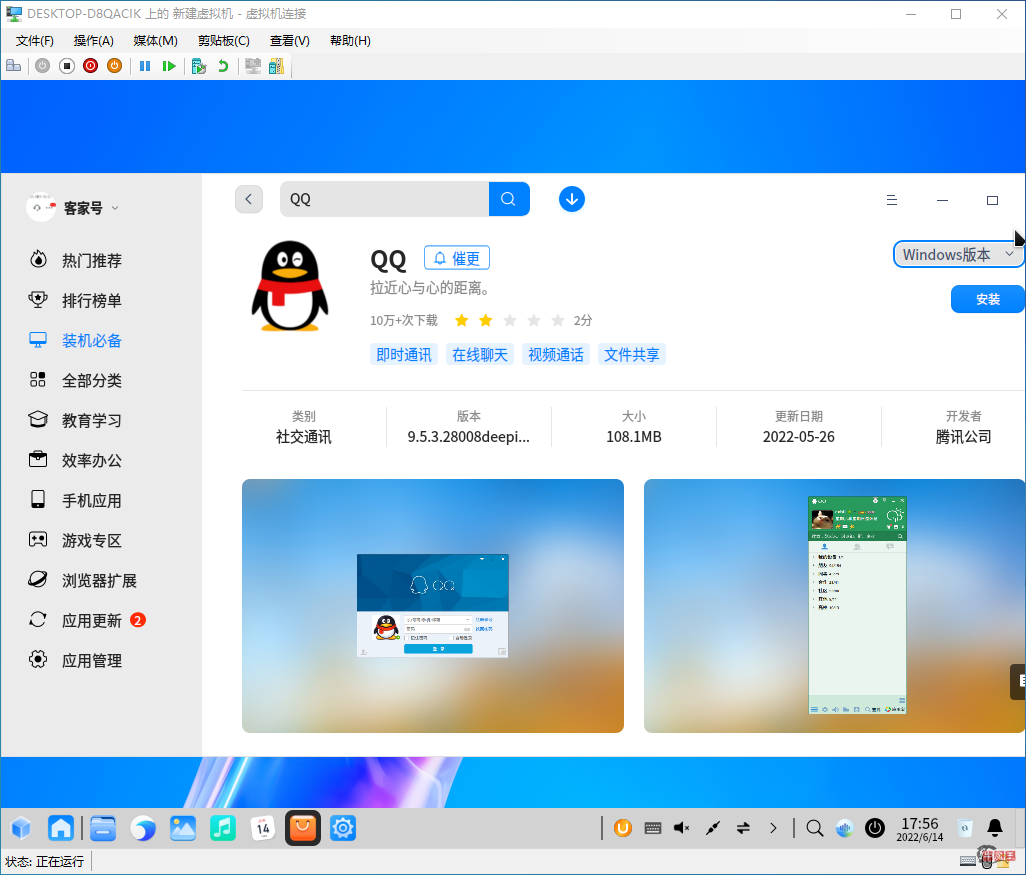Click the orange app store dock icon

[x=302, y=828]
